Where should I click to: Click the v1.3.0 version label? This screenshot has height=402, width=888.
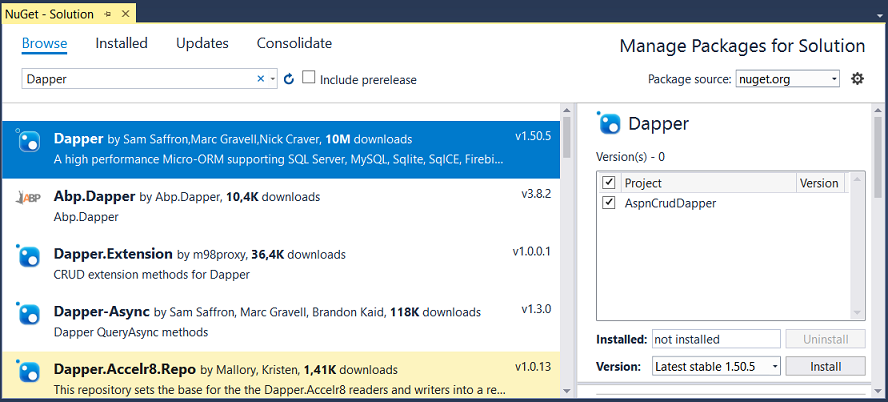point(536,309)
